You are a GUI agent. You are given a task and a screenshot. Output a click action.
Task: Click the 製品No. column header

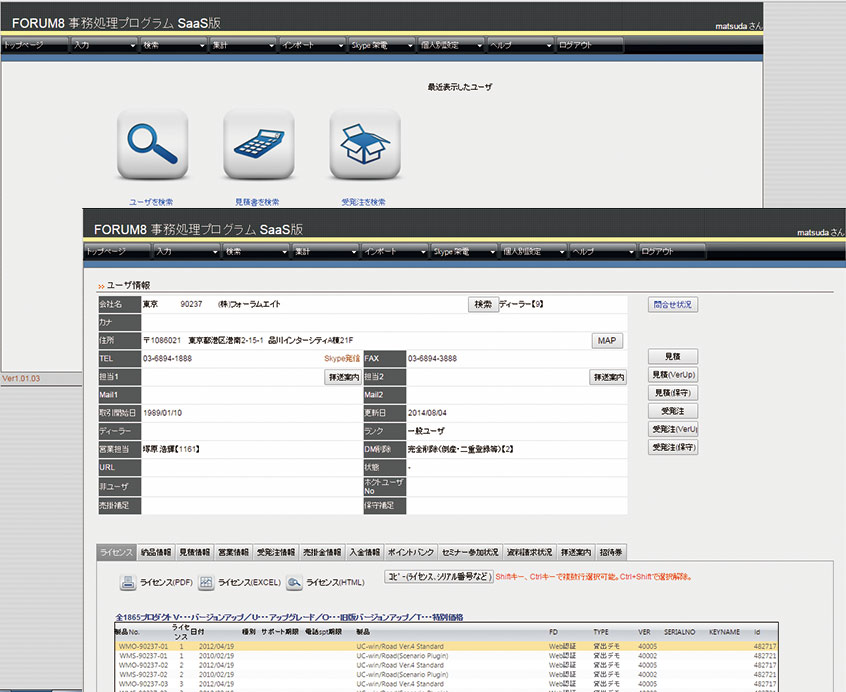(127, 632)
